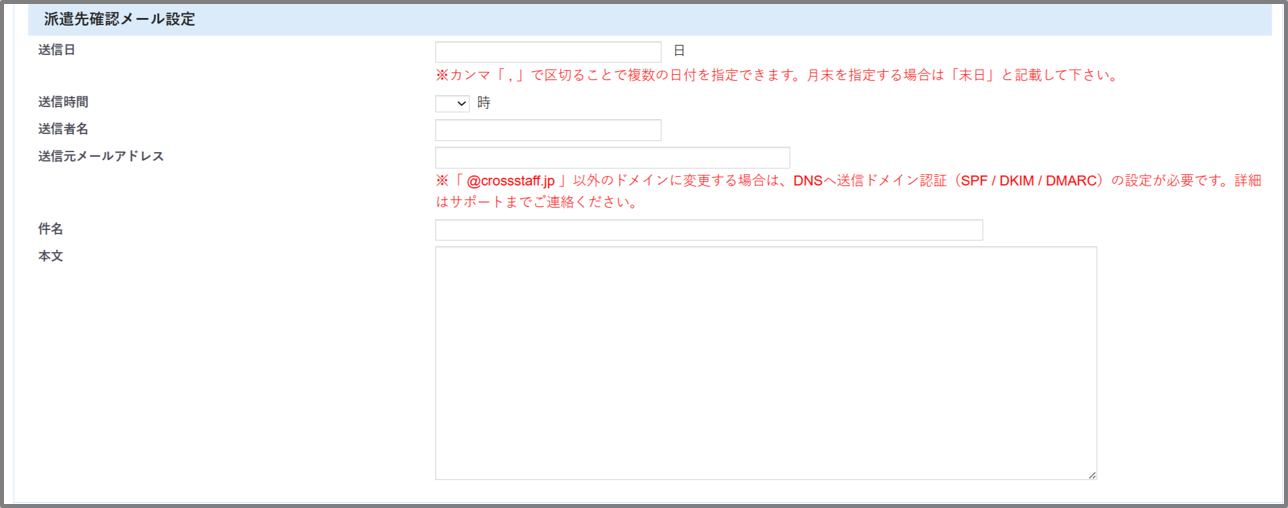Grab the 本文 textarea resize handle
This screenshot has width=1288, height=508.
click(1092, 475)
